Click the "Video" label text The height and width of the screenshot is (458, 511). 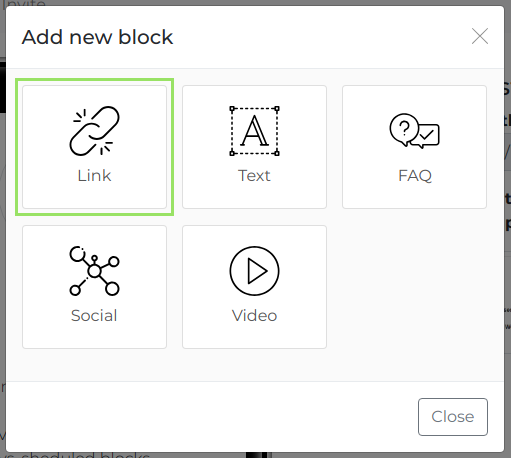pyautogui.click(x=254, y=316)
